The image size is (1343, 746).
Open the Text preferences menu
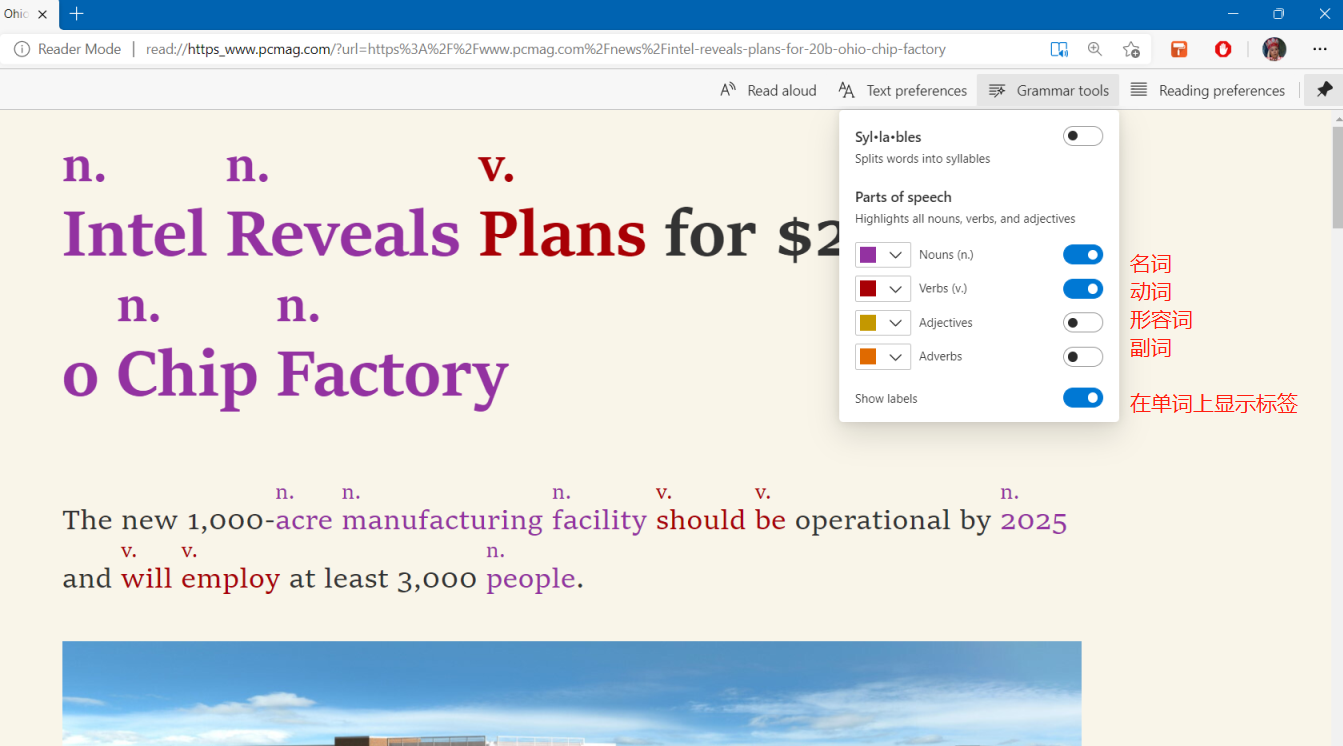pos(902,90)
